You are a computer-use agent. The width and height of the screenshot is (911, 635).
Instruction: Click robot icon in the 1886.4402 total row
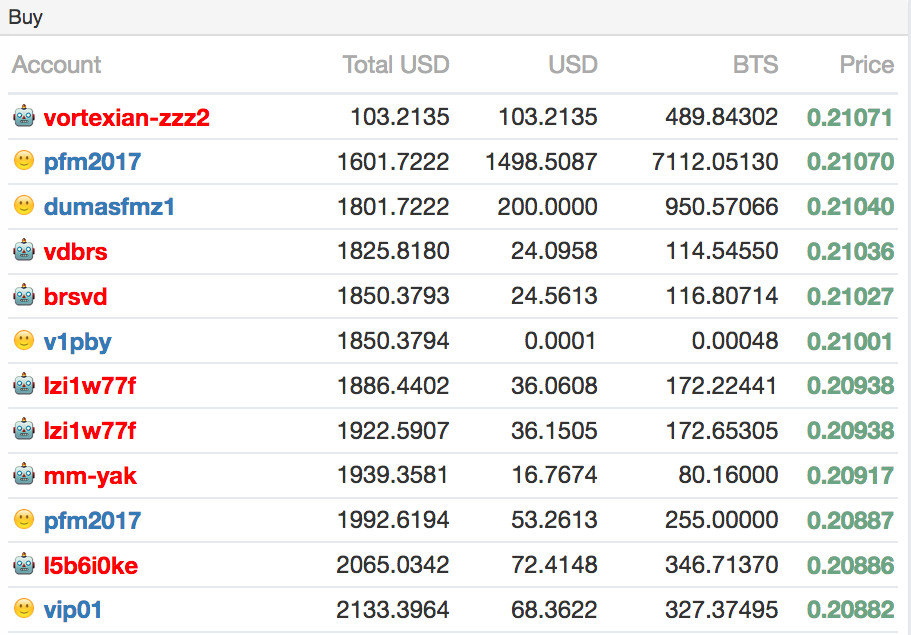pos(24,384)
